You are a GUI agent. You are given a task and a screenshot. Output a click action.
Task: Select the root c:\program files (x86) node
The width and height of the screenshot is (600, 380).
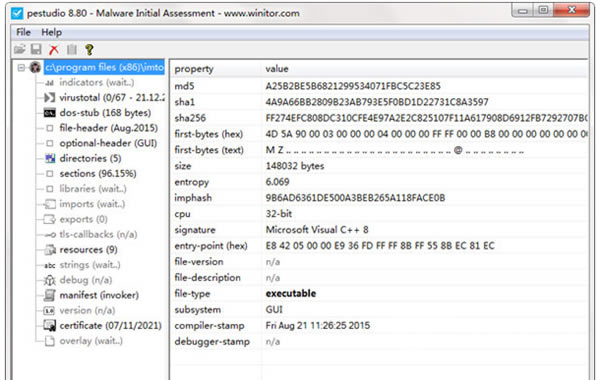104,67
